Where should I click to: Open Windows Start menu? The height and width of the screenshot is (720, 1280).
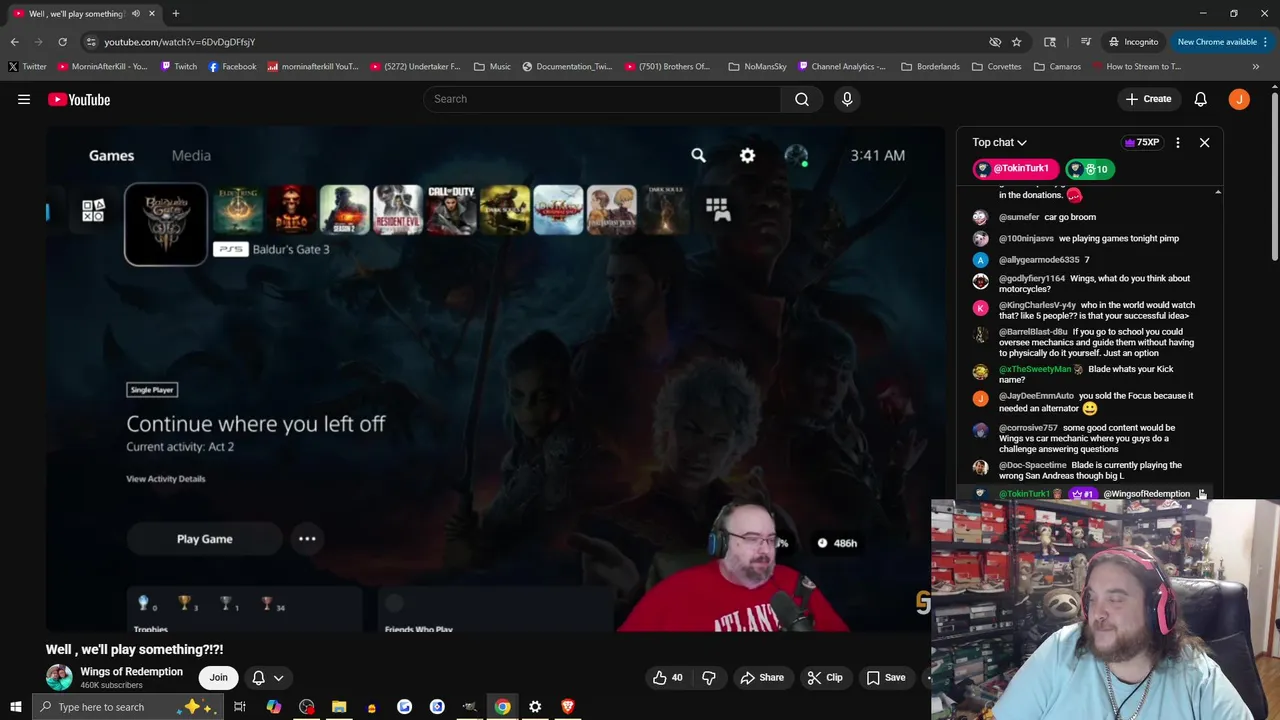pyautogui.click(x=15, y=707)
